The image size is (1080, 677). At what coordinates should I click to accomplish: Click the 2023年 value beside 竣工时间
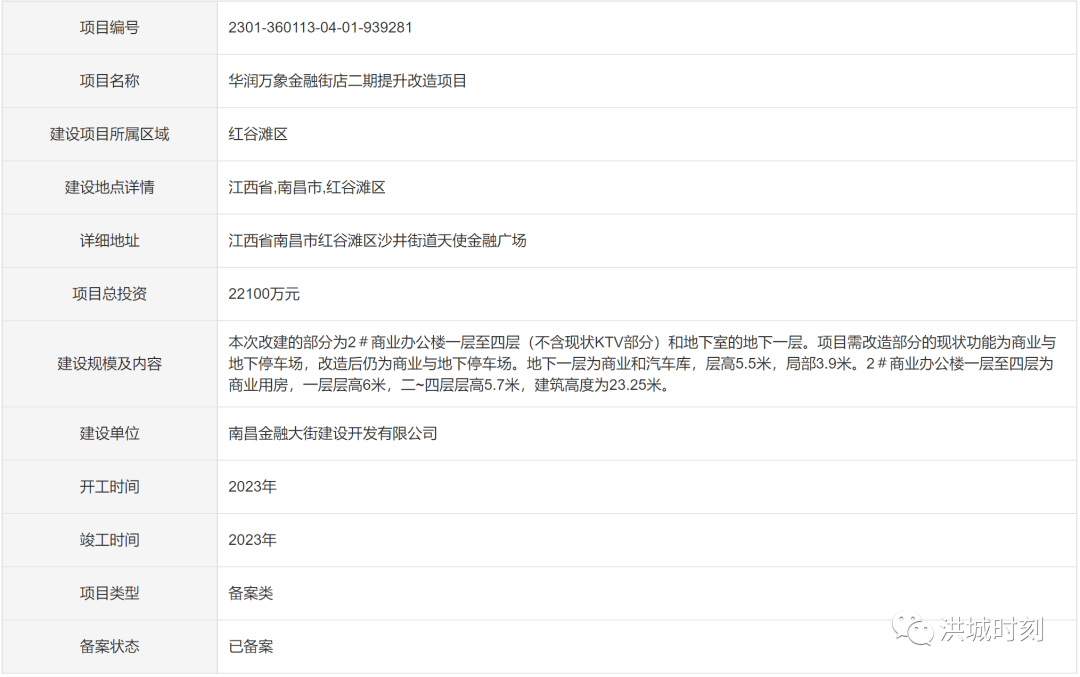(x=252, y=540)
